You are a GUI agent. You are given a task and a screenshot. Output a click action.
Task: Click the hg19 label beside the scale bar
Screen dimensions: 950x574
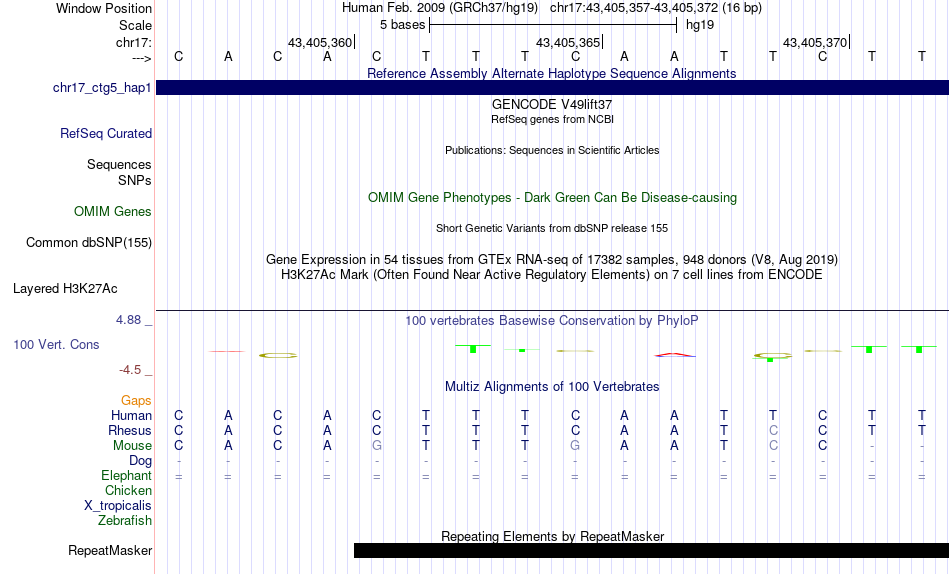(x=700, y=25)
